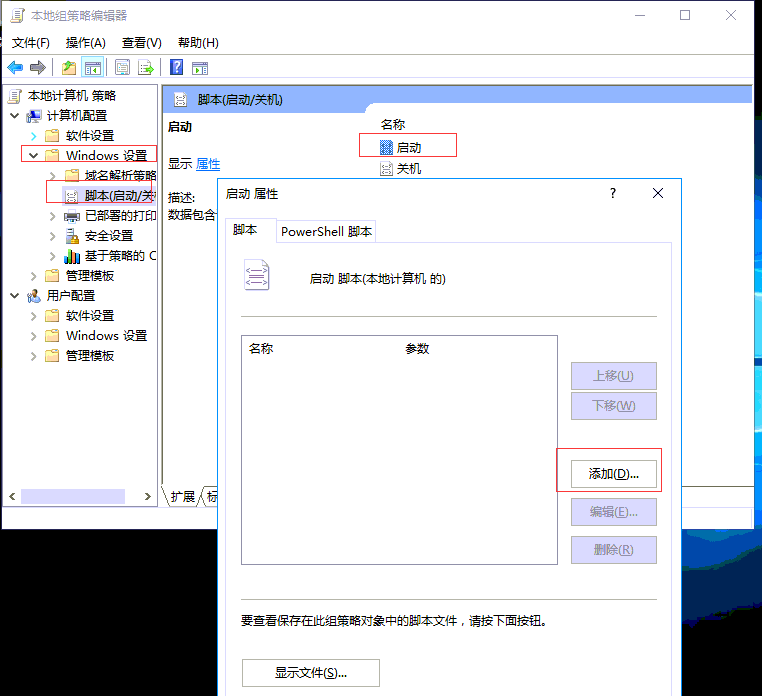Select the 安全设置 tree node

pyautogui.click(x=108, y=236)
